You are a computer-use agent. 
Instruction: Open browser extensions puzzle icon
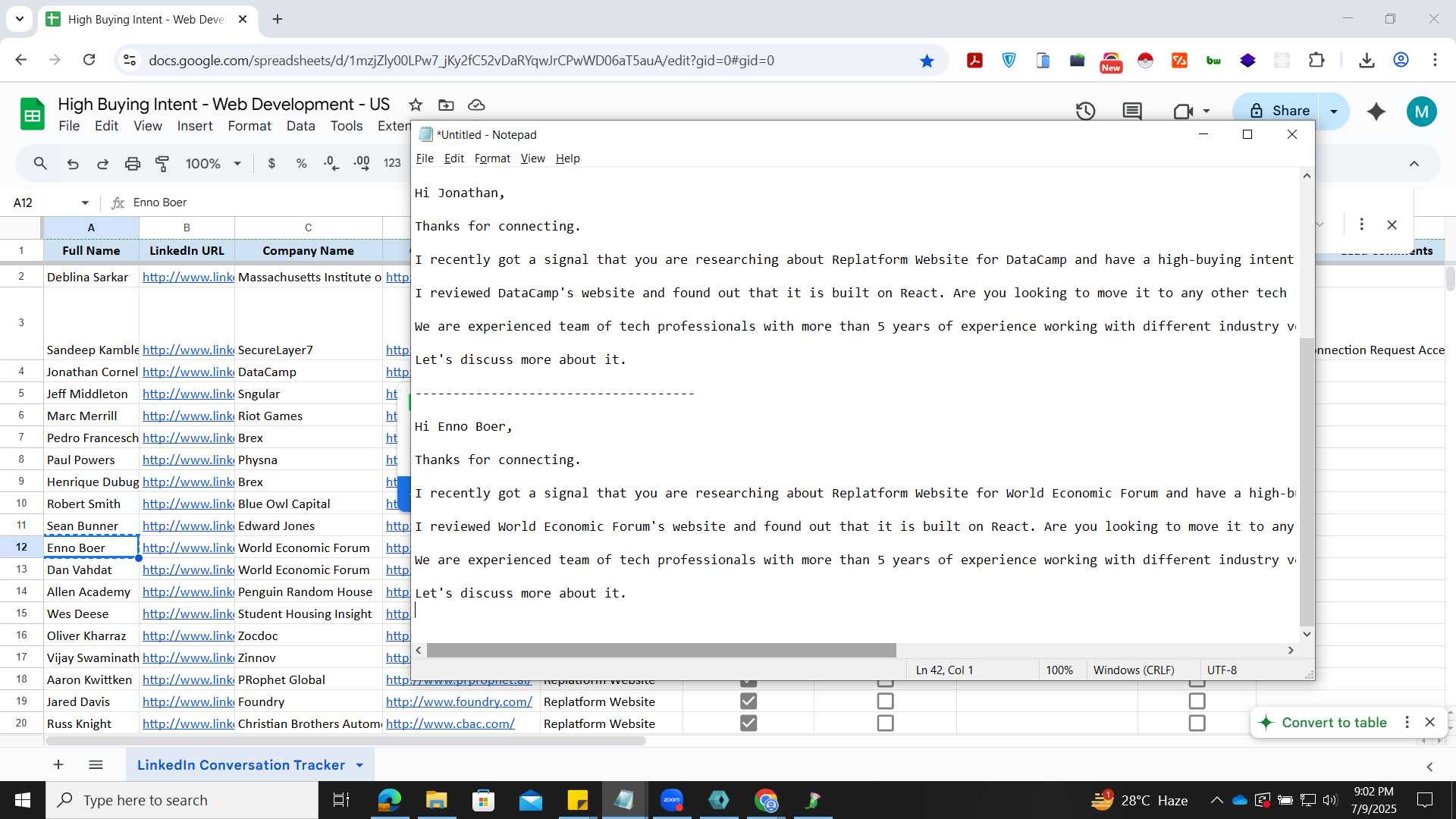(x=1316, y=61)
